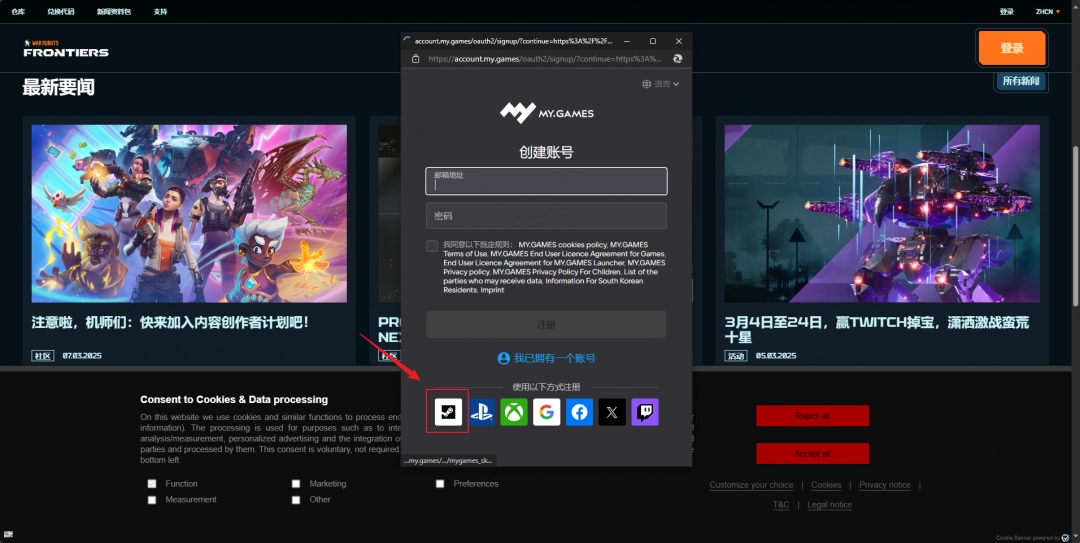Open the 兑换代码 menu item
The image size is (1080, 543).
point(61,12)
